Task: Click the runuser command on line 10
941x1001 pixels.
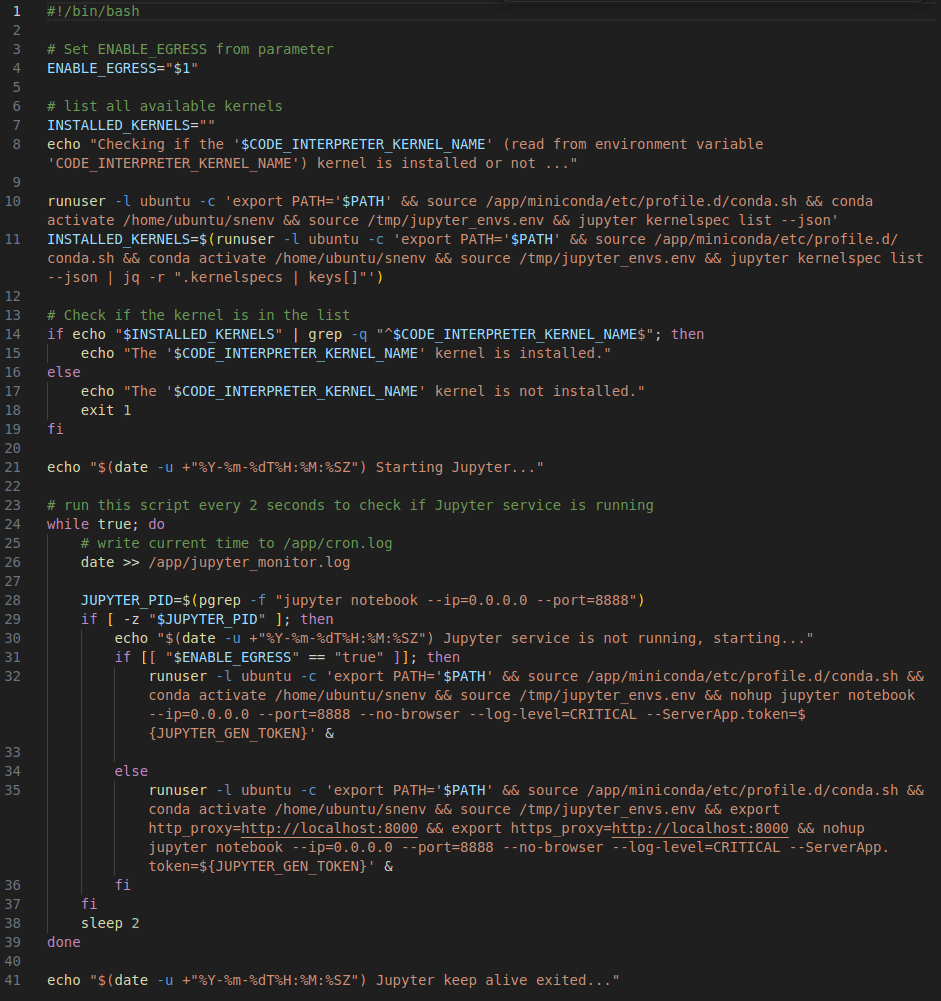Action: pos(74,200)
